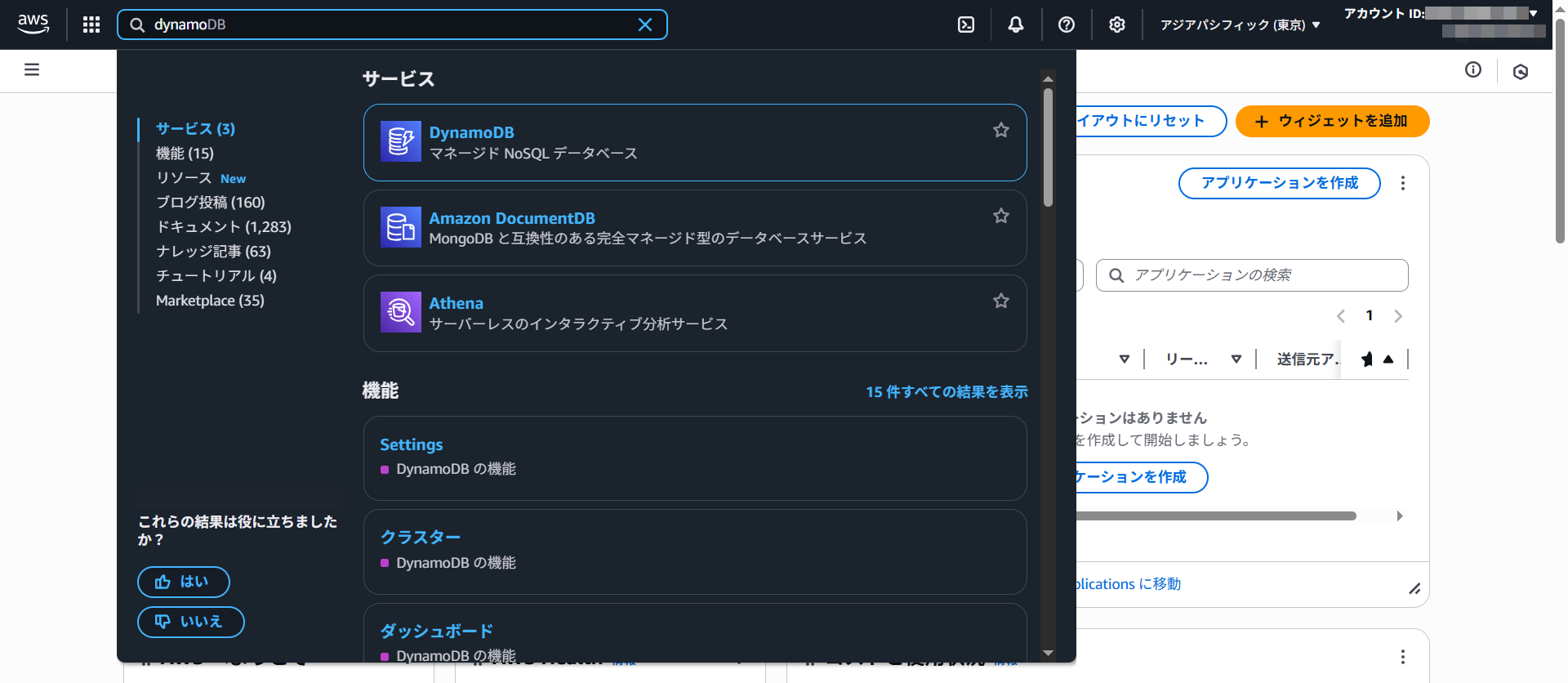Open the notifications bell
Image resolution: width=1568 pixels, height=683 pixels.
[1015, 25]
